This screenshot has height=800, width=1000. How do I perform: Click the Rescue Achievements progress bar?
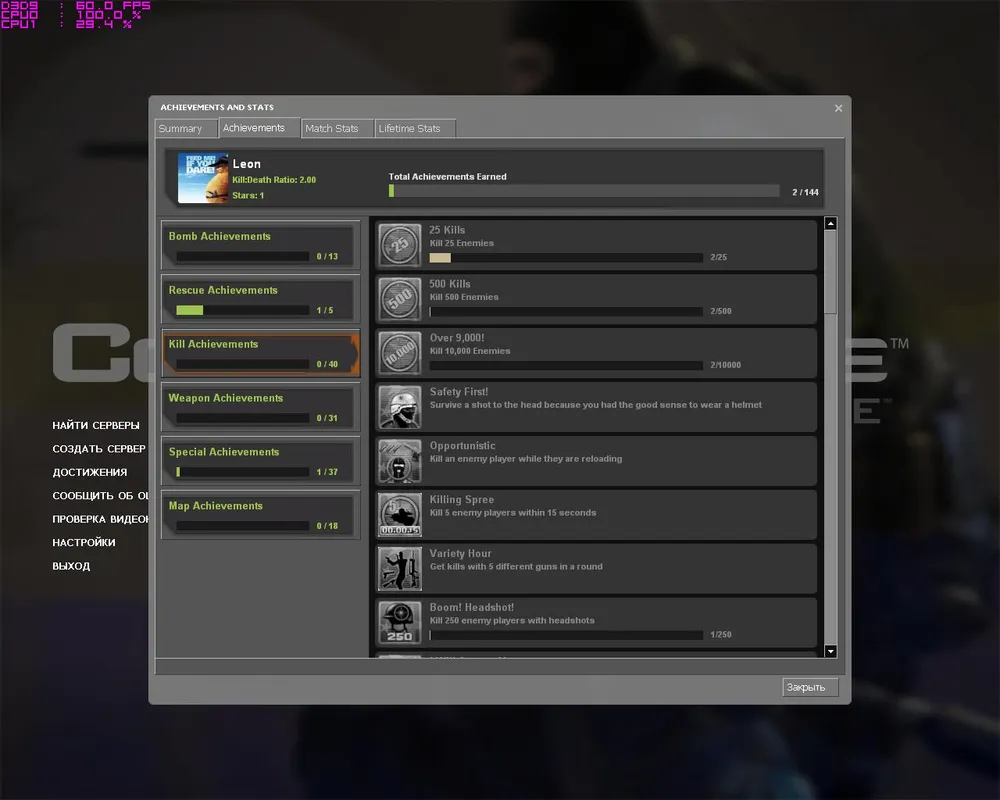[242, 310]
